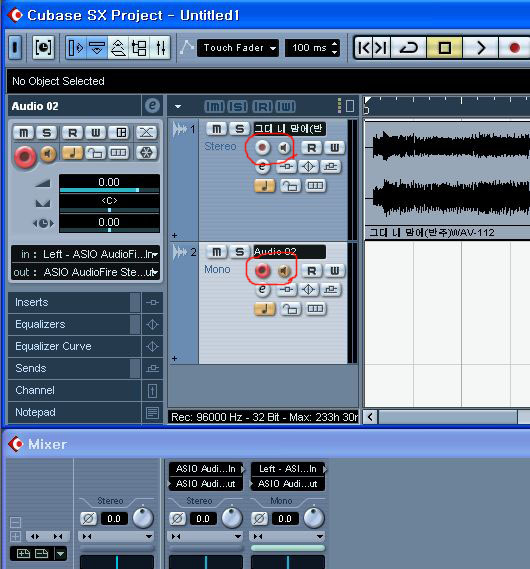Open the Automation mode Touch Fader dropdown
Viewport: 530px width, 569px height.
[x=238, y=48]
